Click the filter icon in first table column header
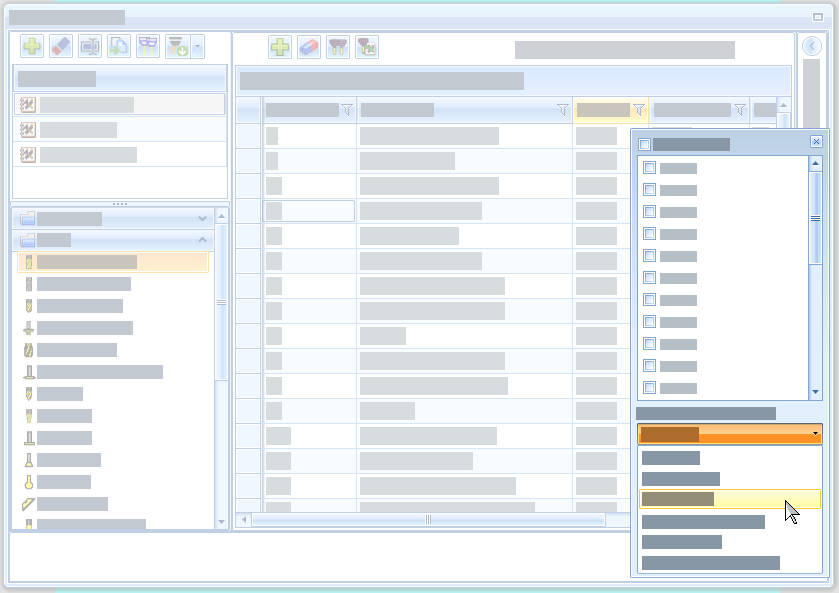Viewport: 839px width, 593px height. (x=347, y=110)
